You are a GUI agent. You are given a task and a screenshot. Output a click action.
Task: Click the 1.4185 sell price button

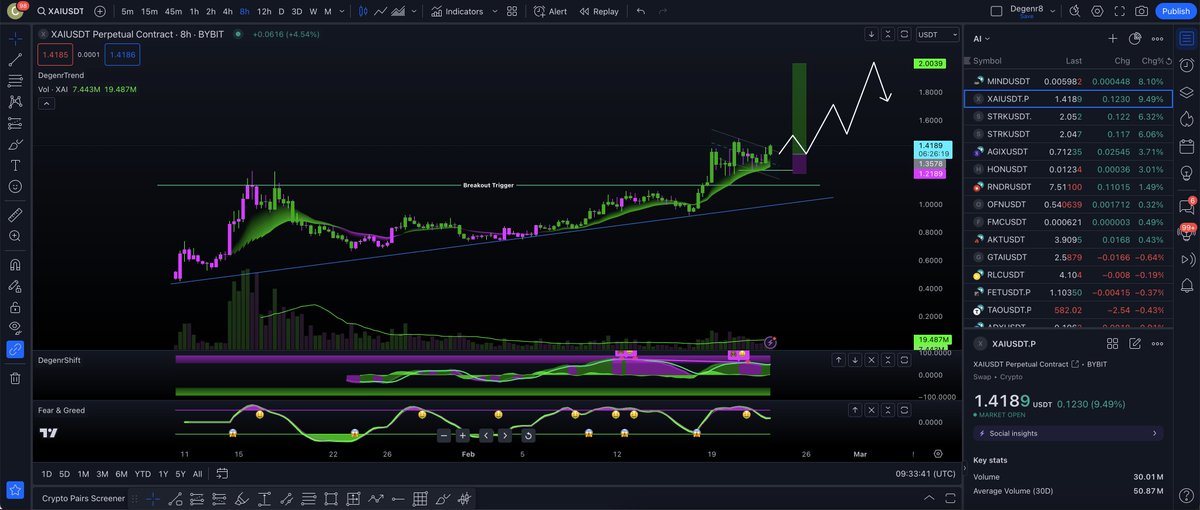pos(53,56)
